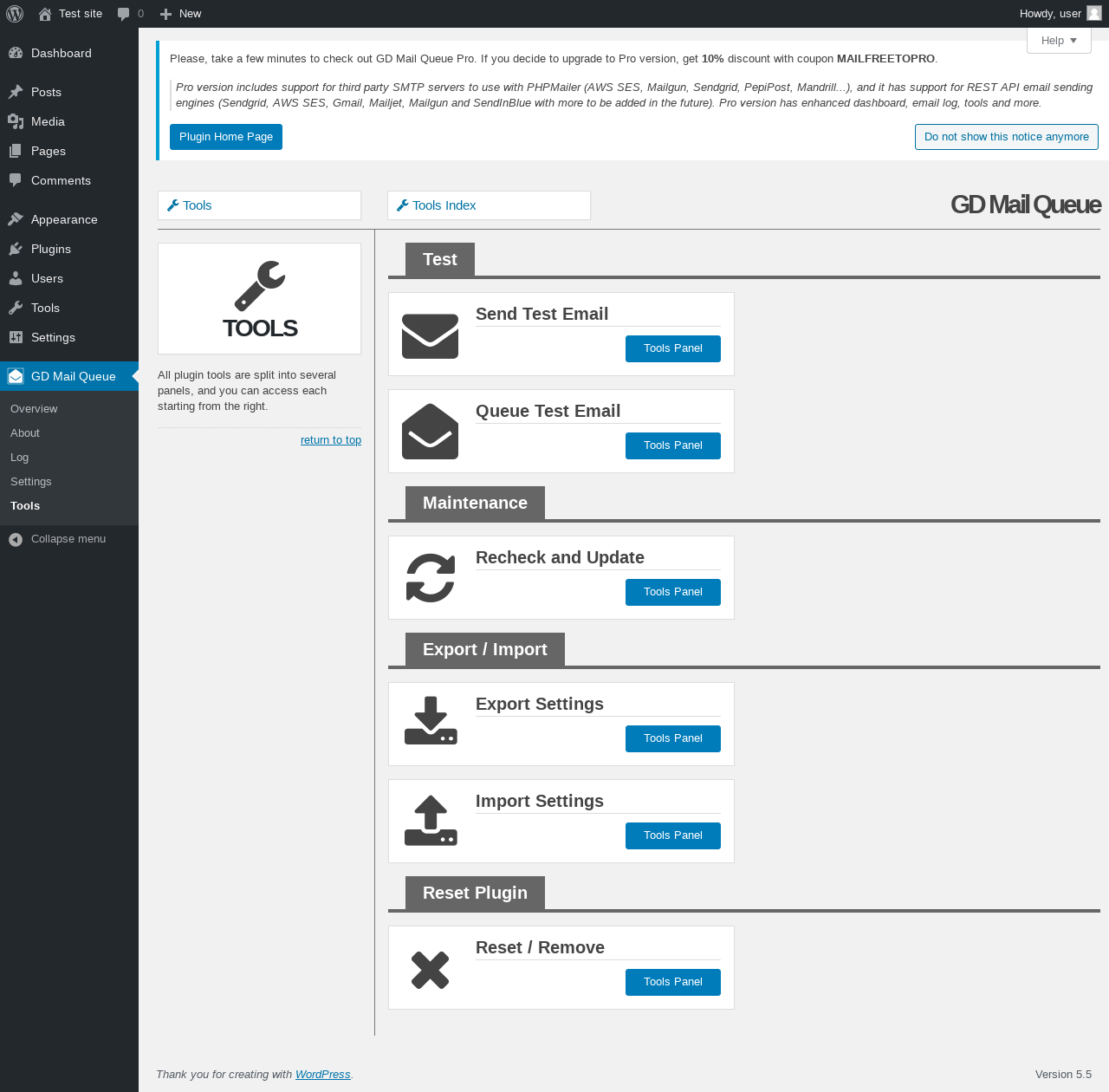The width and height of the screenshot is (1109, 1092).
Task: Click the Send Test Email heading
Action: pos(542,314)
